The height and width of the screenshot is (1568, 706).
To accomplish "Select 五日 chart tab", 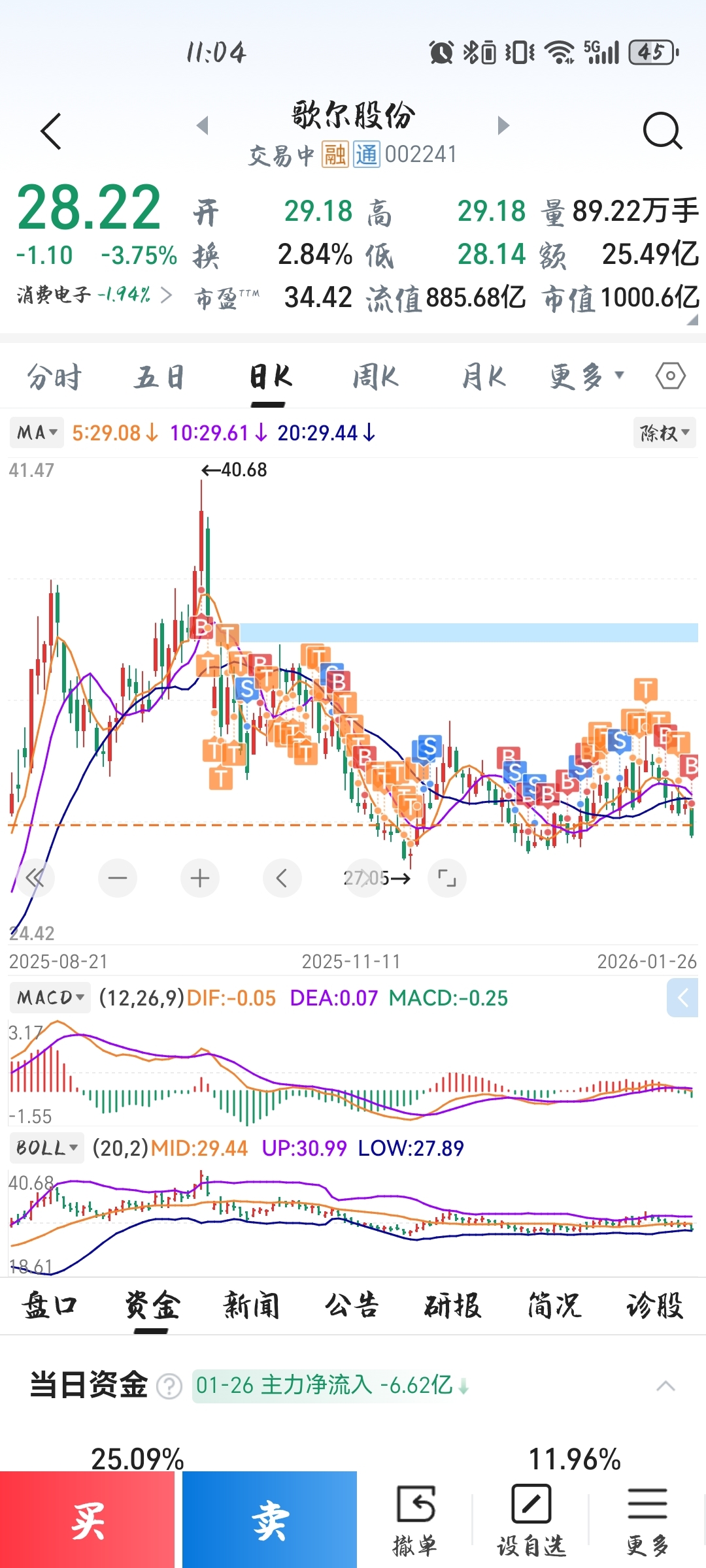I will [x=160, y=377].
